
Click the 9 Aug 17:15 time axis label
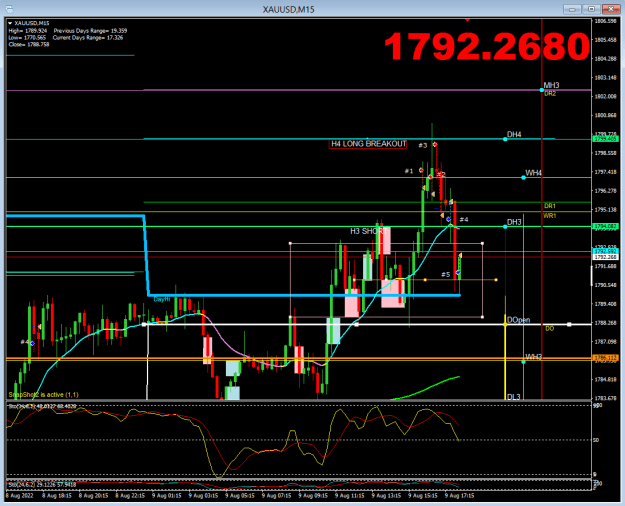pyautogui.click(x=460, y=496)
